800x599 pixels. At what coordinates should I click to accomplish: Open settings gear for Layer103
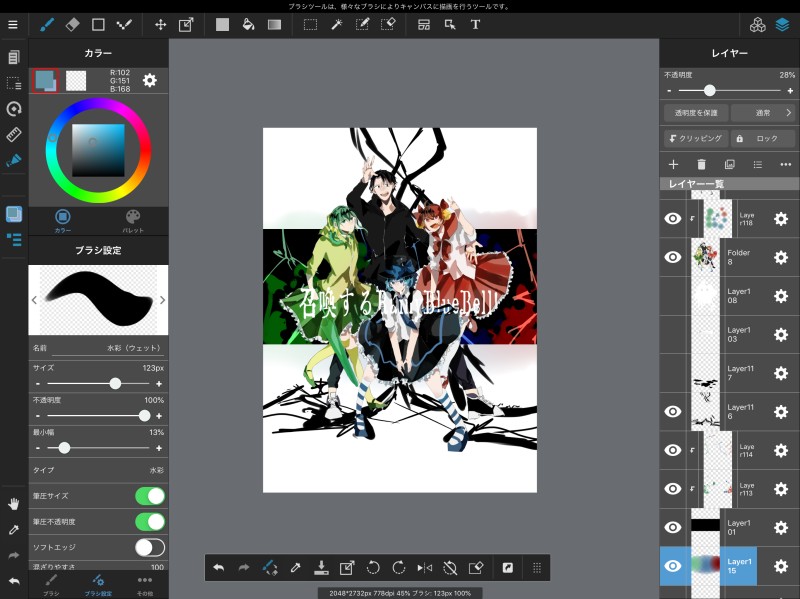[781, 334]
